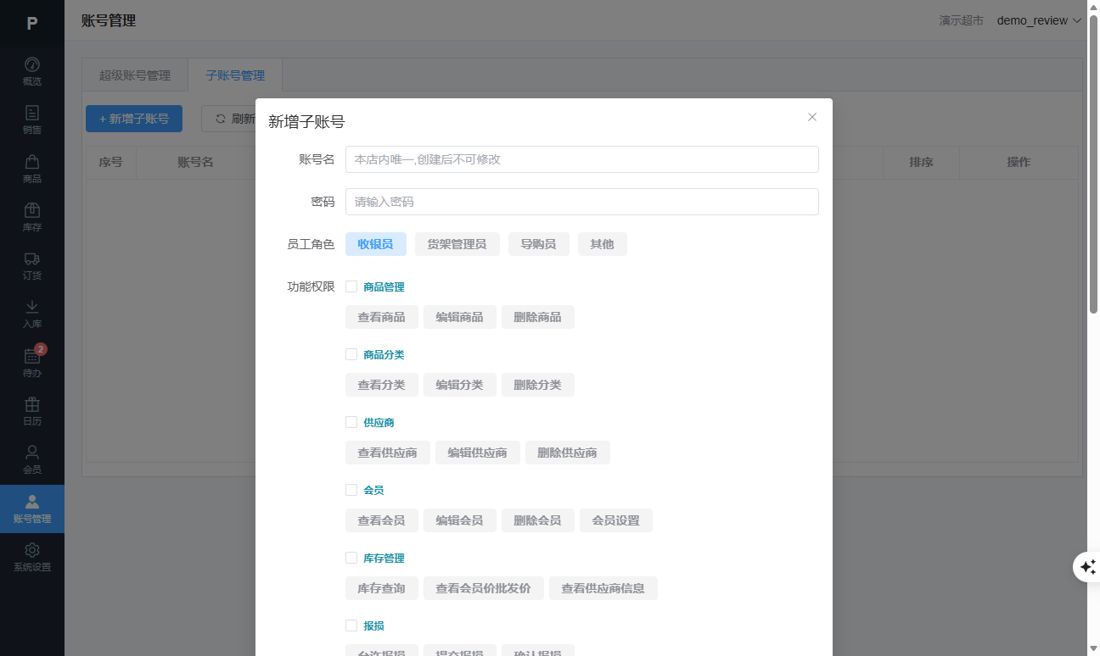Close the 新增子账号 dialog with X
This screenshot has height=656, width=1100.
pyautogui.click(x=812, y=117)
